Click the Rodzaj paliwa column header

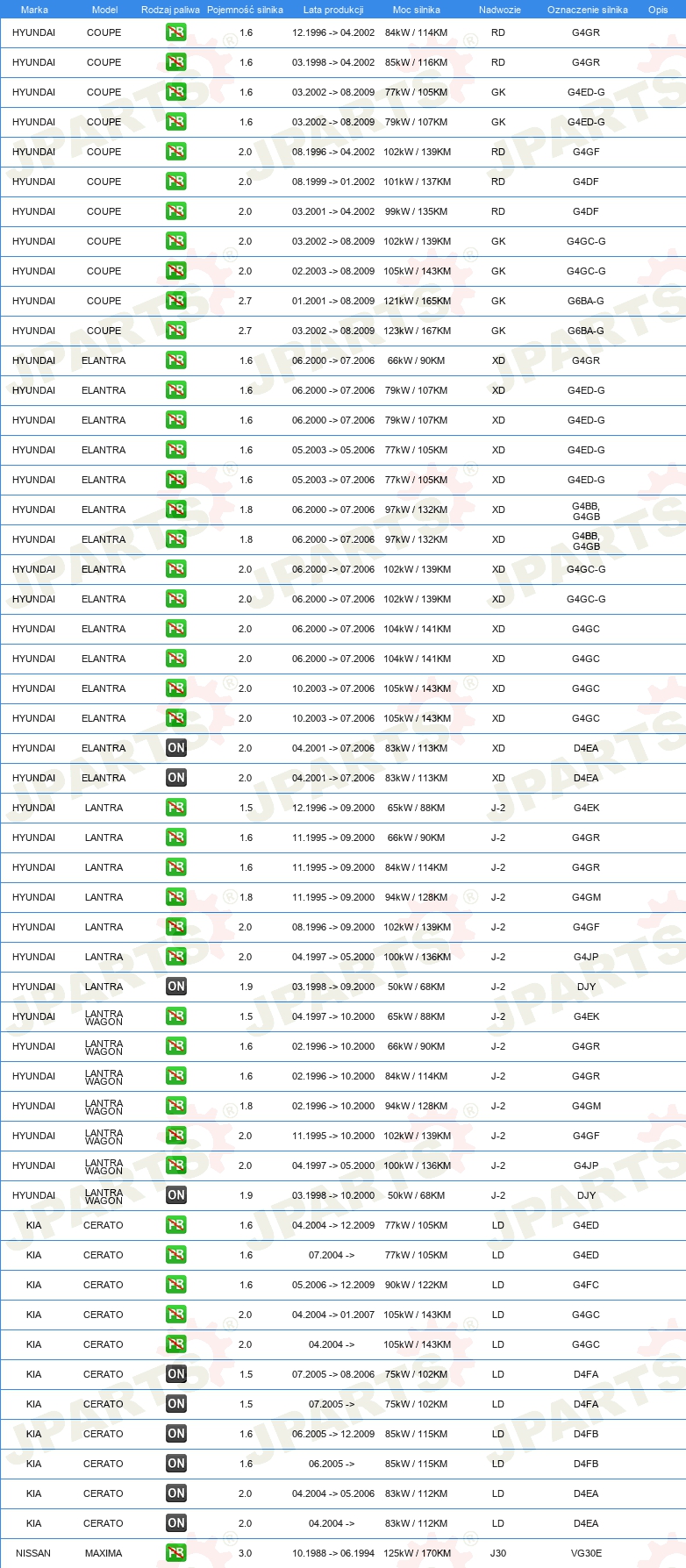coord(170,10)
